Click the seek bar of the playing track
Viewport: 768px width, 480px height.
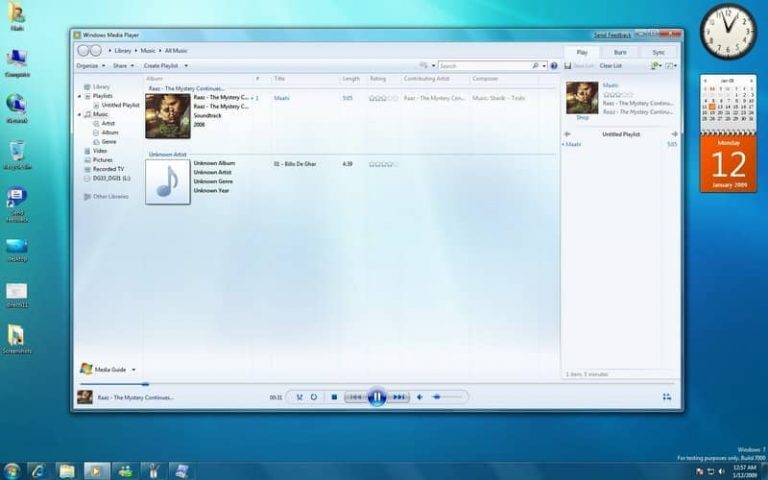[x=376, y=384]
